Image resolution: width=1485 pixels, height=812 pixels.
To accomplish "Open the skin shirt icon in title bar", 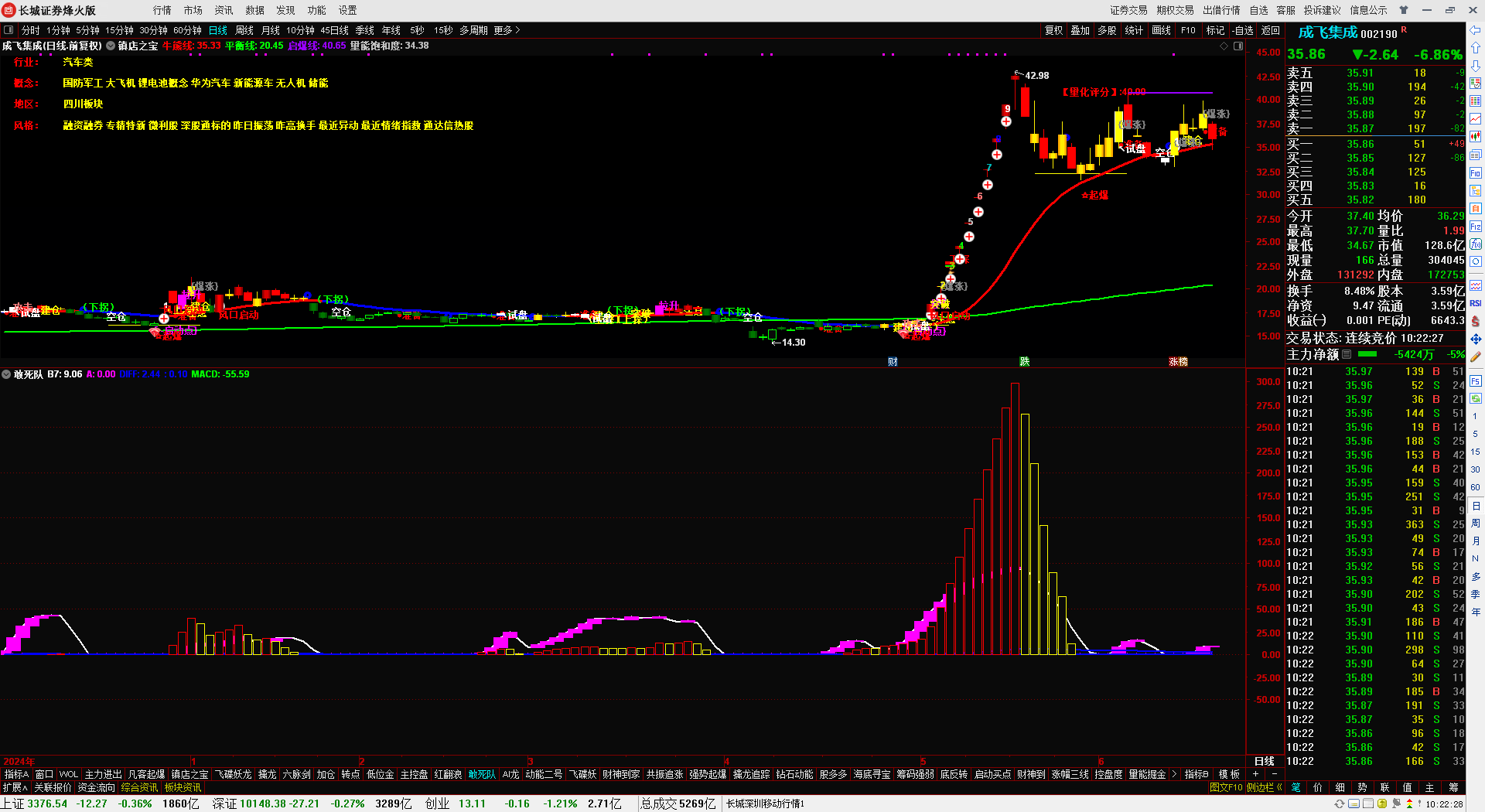I will pyautogui.click(x=1404, y=10).
